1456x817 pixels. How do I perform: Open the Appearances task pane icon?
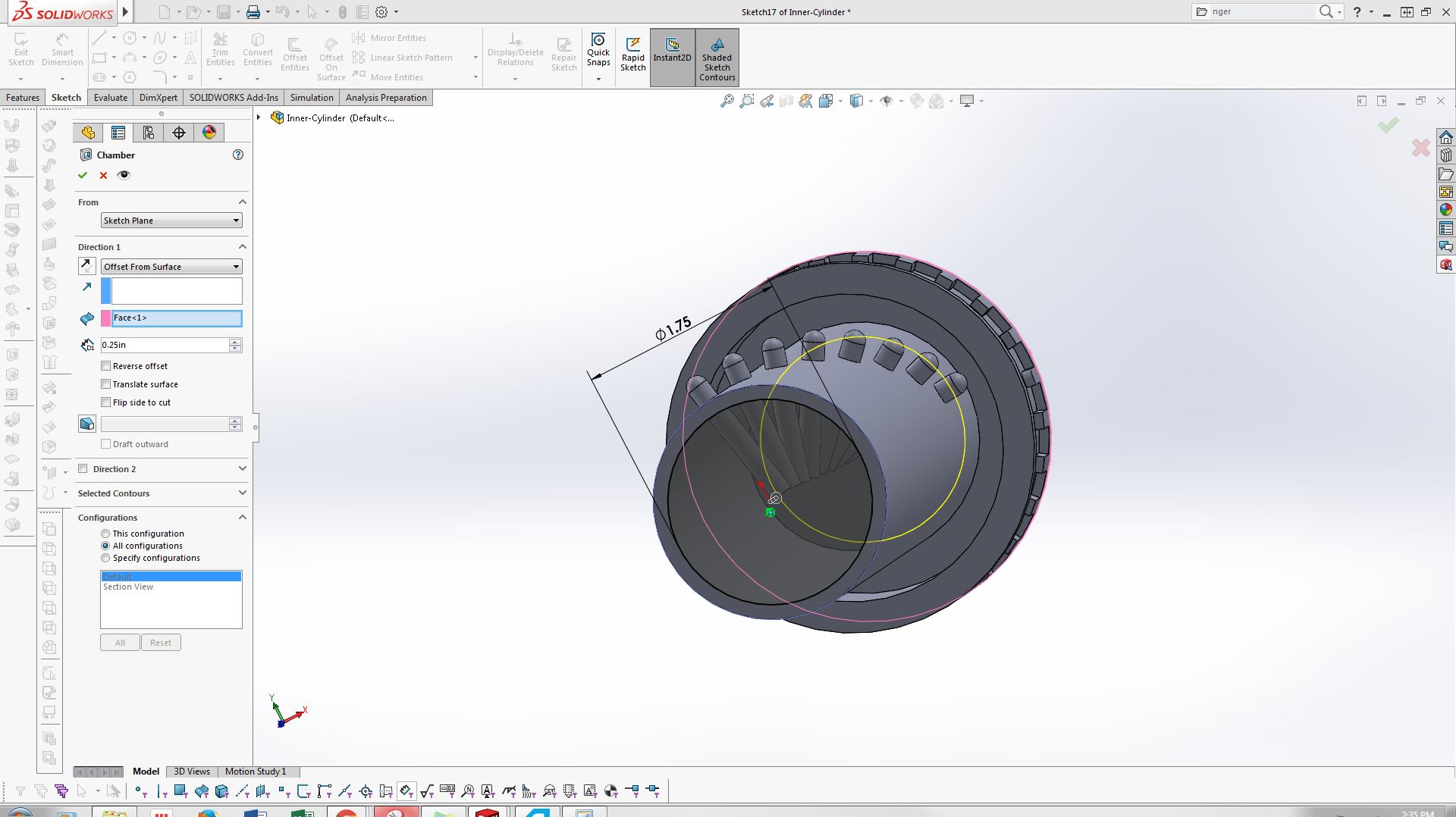pos(1446,210)
